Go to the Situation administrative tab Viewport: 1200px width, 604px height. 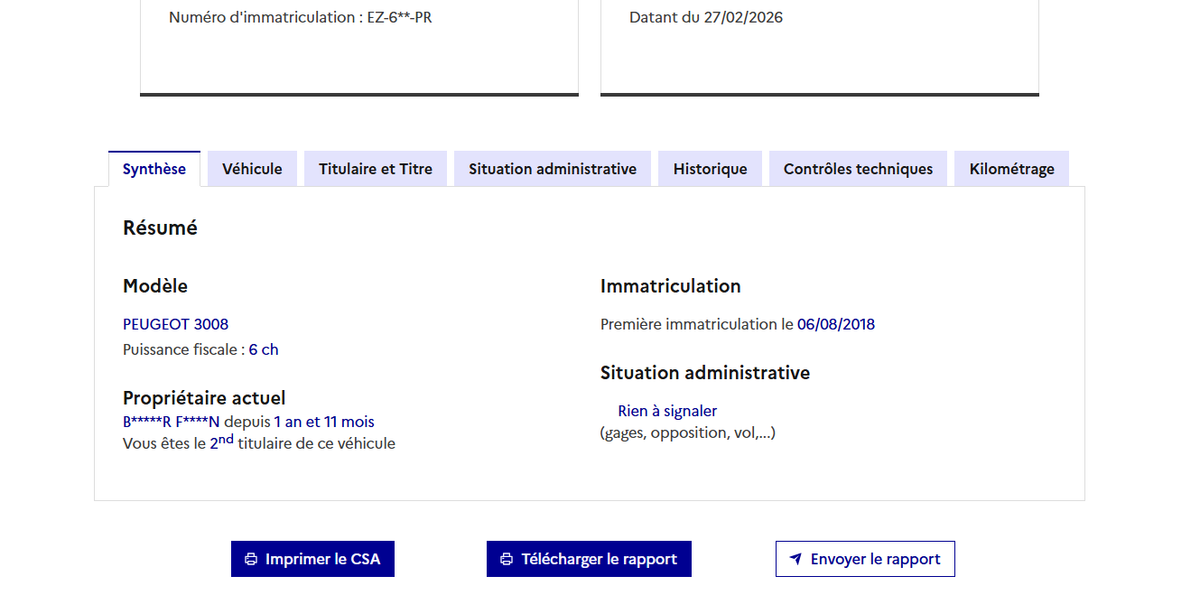(x=552, y=169)
